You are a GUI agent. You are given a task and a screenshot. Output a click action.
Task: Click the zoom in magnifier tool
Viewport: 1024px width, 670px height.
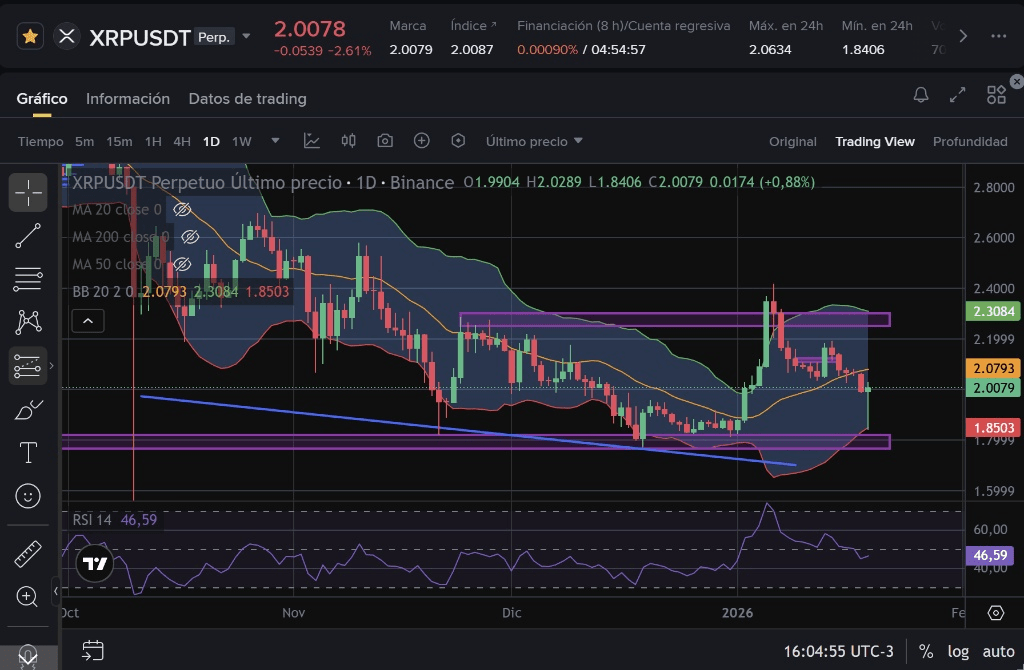coord(28,596)
